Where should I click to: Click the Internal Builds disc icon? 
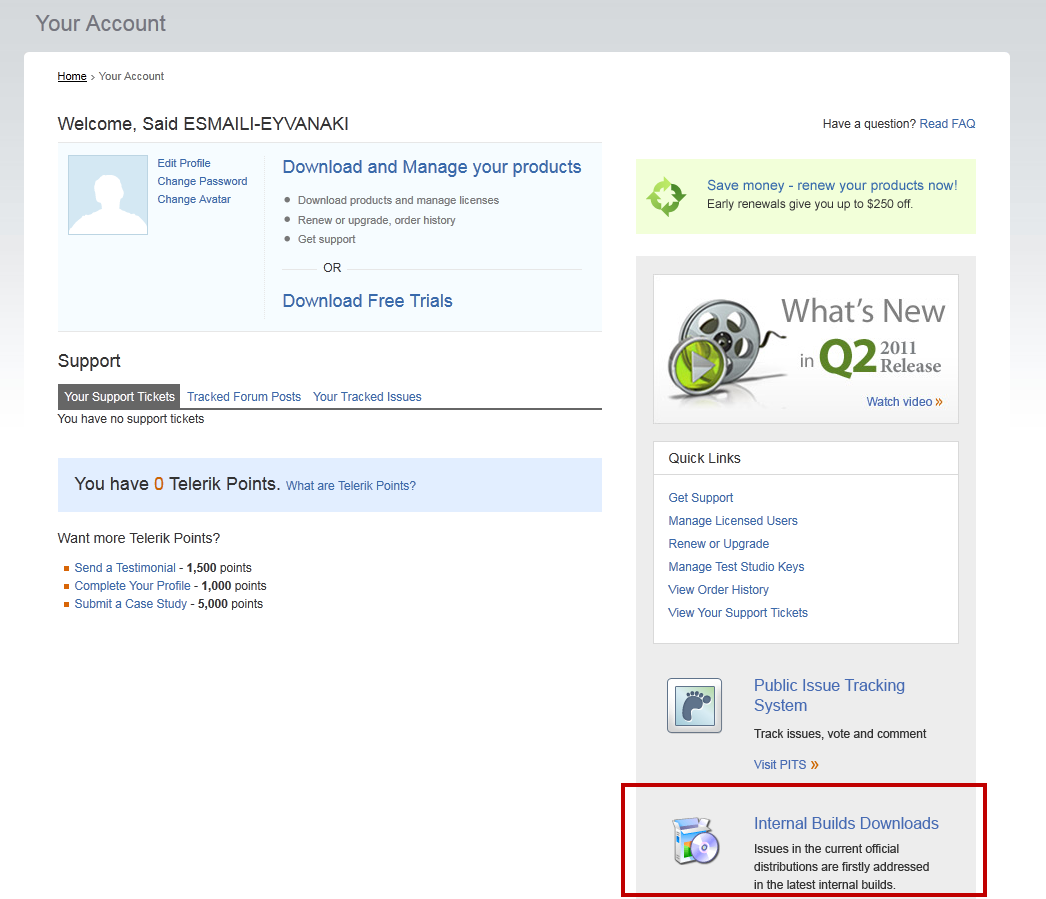[694, 841]
